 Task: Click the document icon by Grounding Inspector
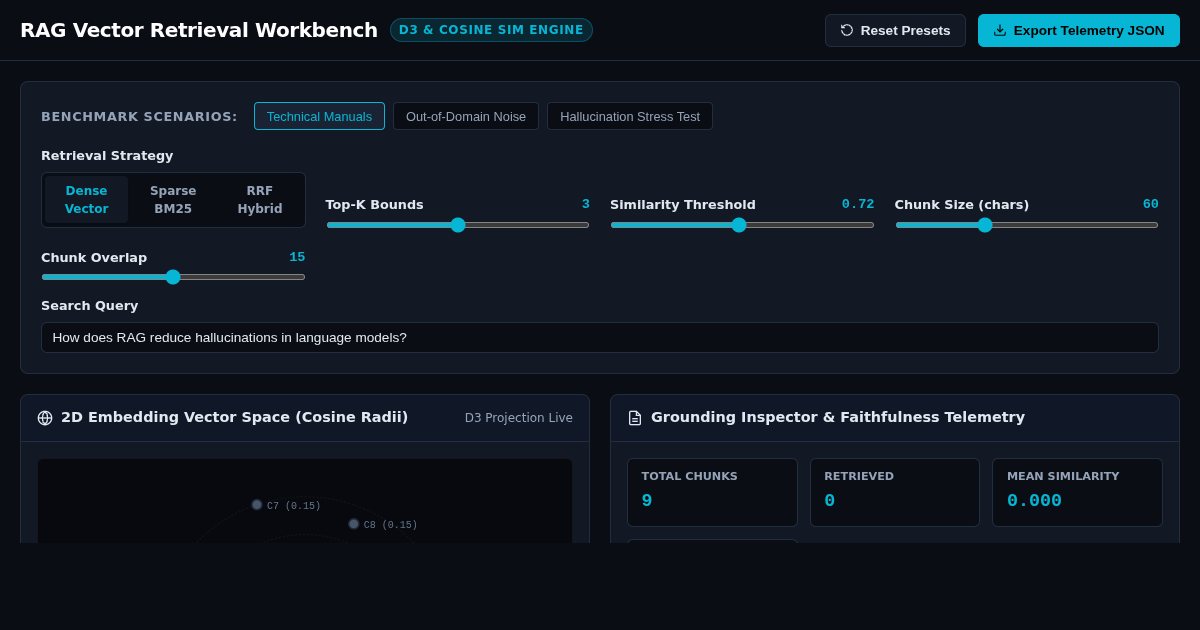[635, 418]
